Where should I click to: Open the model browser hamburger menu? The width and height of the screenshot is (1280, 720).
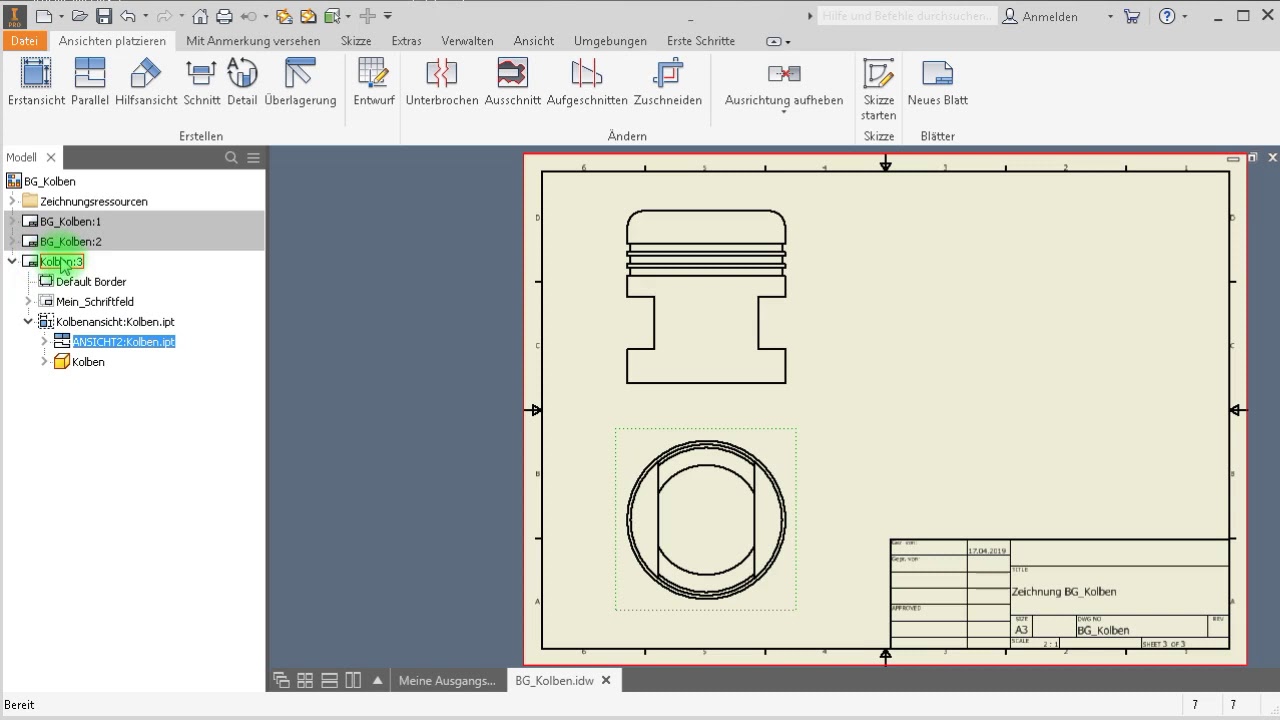pyautogui.click(x=253, y=157)
